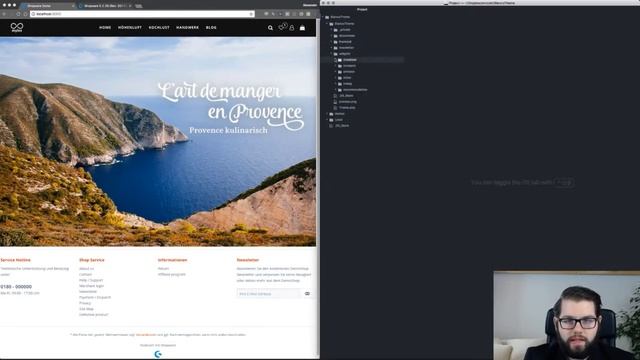Open the HÖHENLUFT navigation category

pyautogui.click(x=130, y=28)
